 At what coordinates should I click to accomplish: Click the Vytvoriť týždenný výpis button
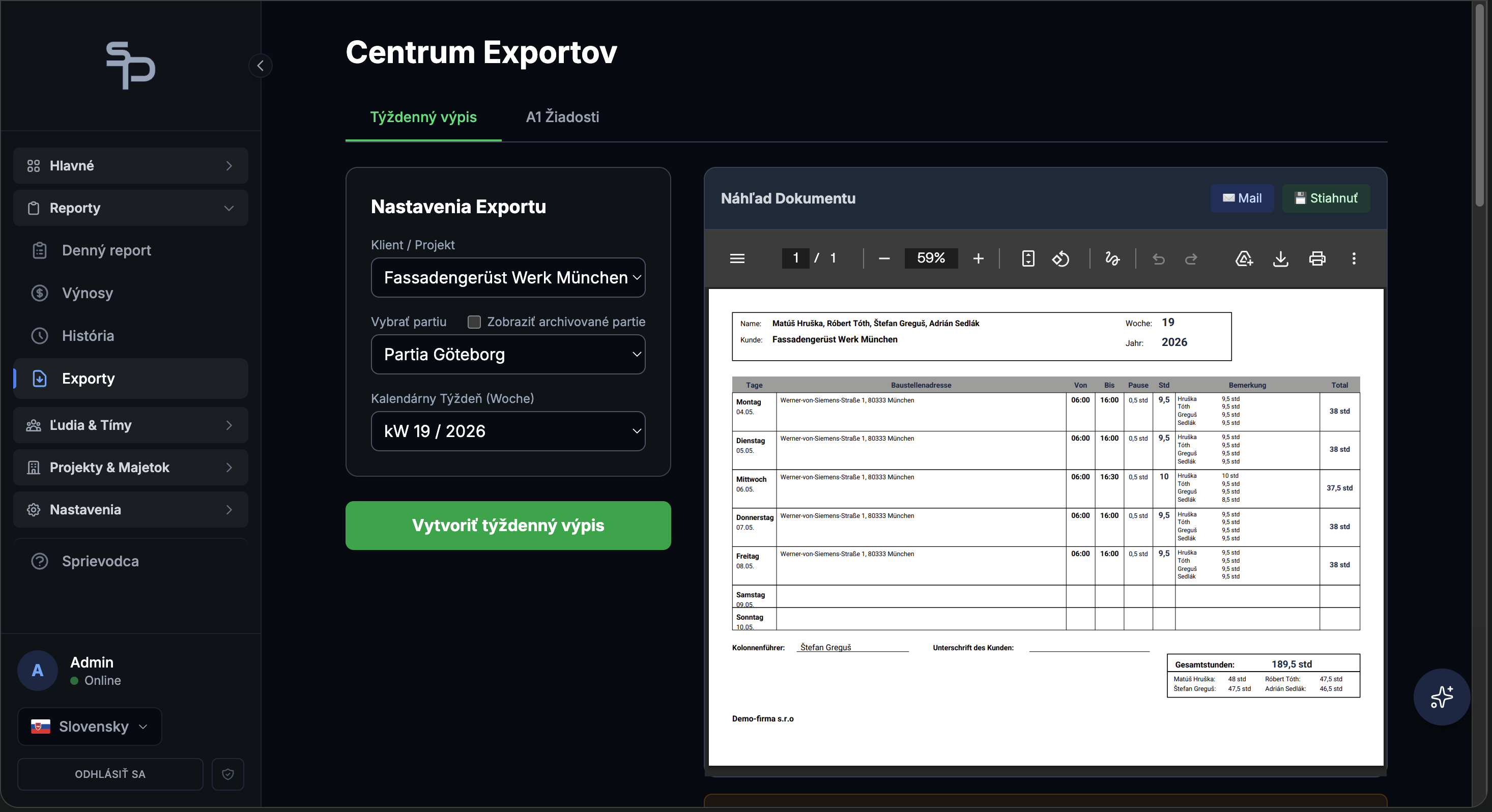tap(508, 526)
